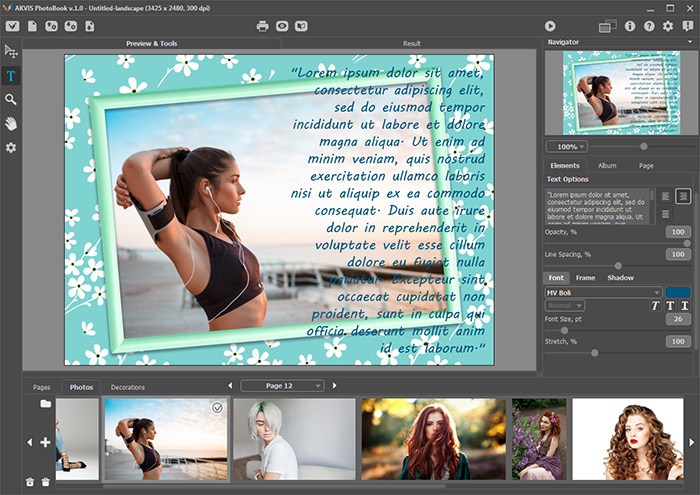Open the 100% zoom dropdown
700x495 pixels.
pyautogui.click(x=567, y=146)
